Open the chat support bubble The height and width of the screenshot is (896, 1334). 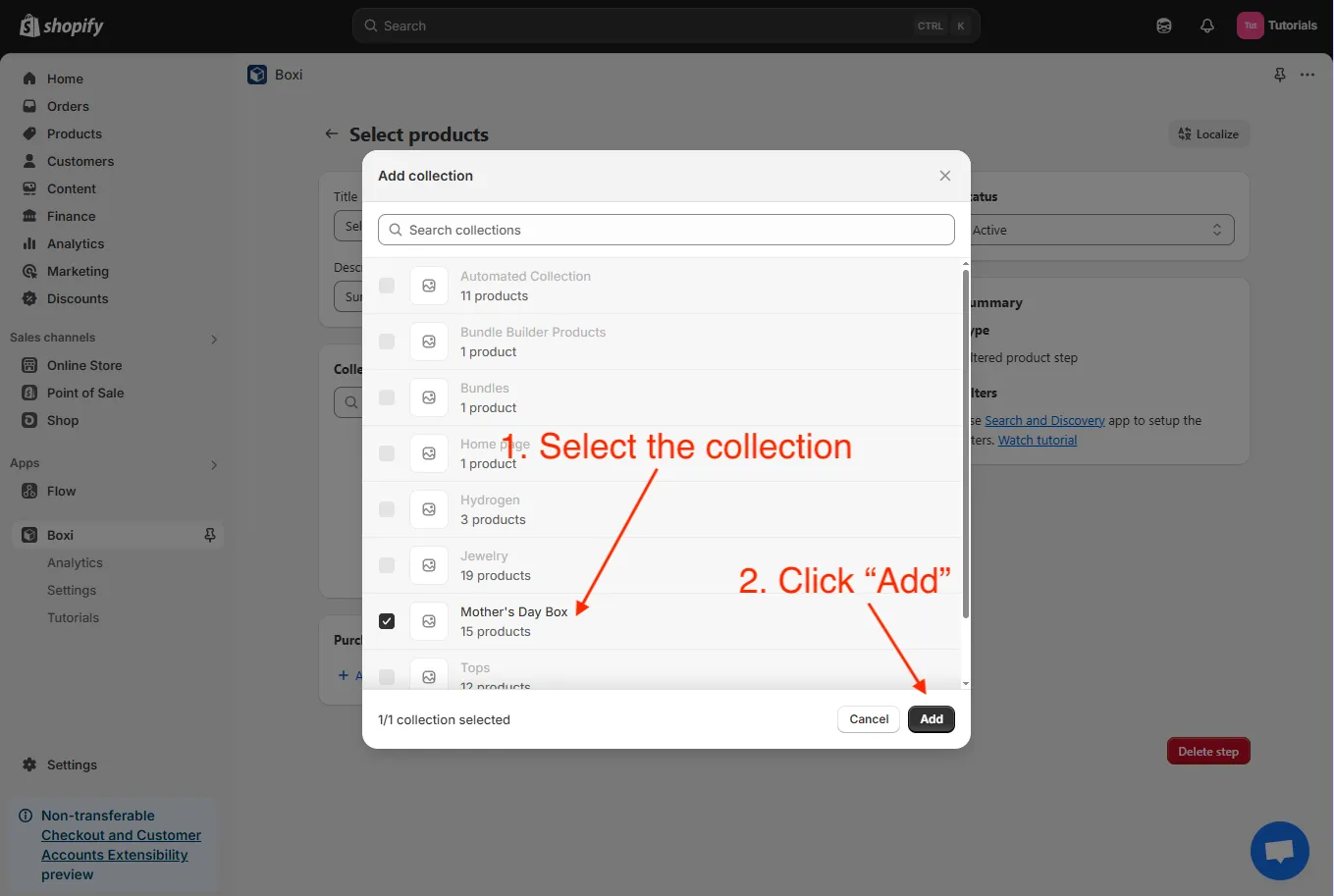point(1279,850)
